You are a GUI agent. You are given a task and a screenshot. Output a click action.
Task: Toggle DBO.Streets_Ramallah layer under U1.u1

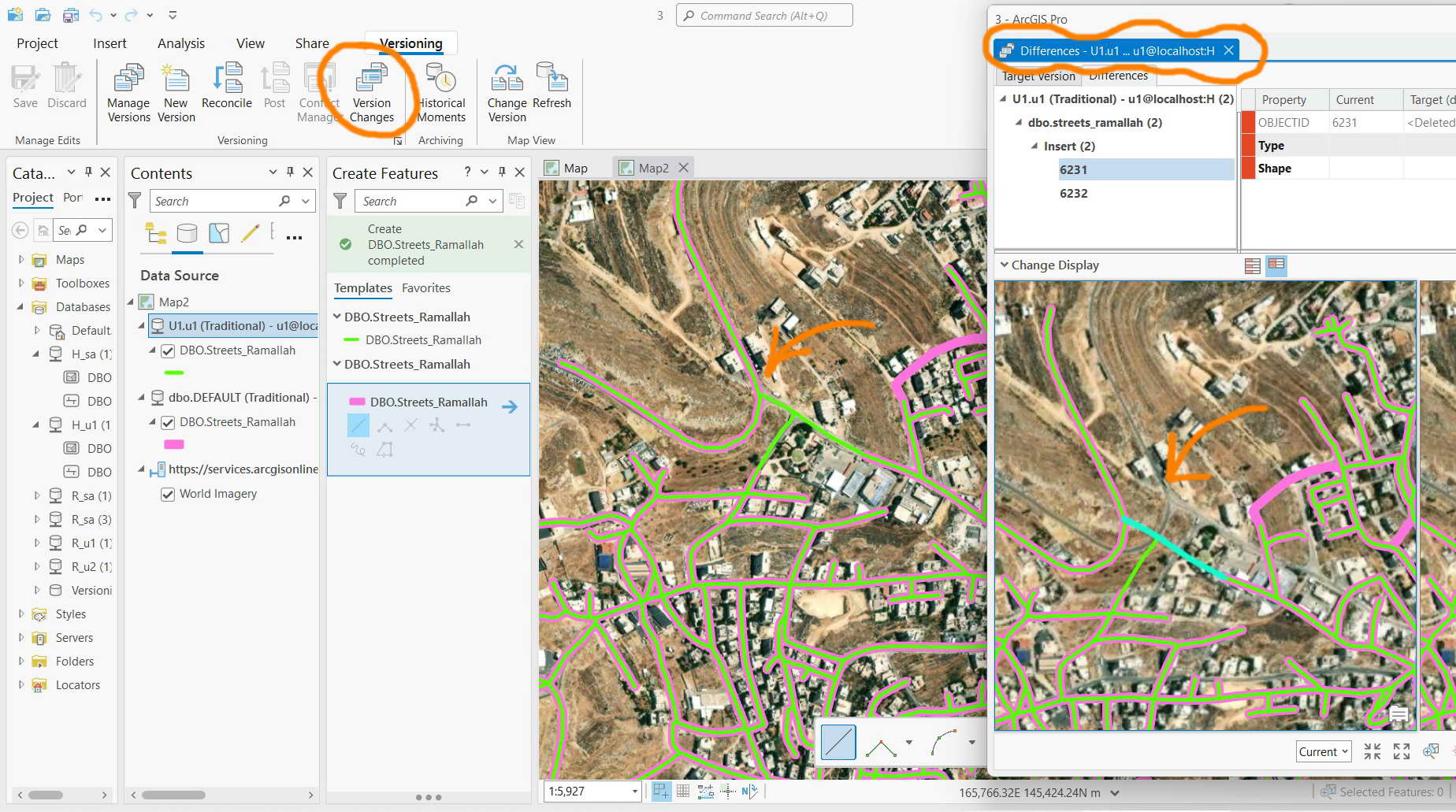pos(168,351)
